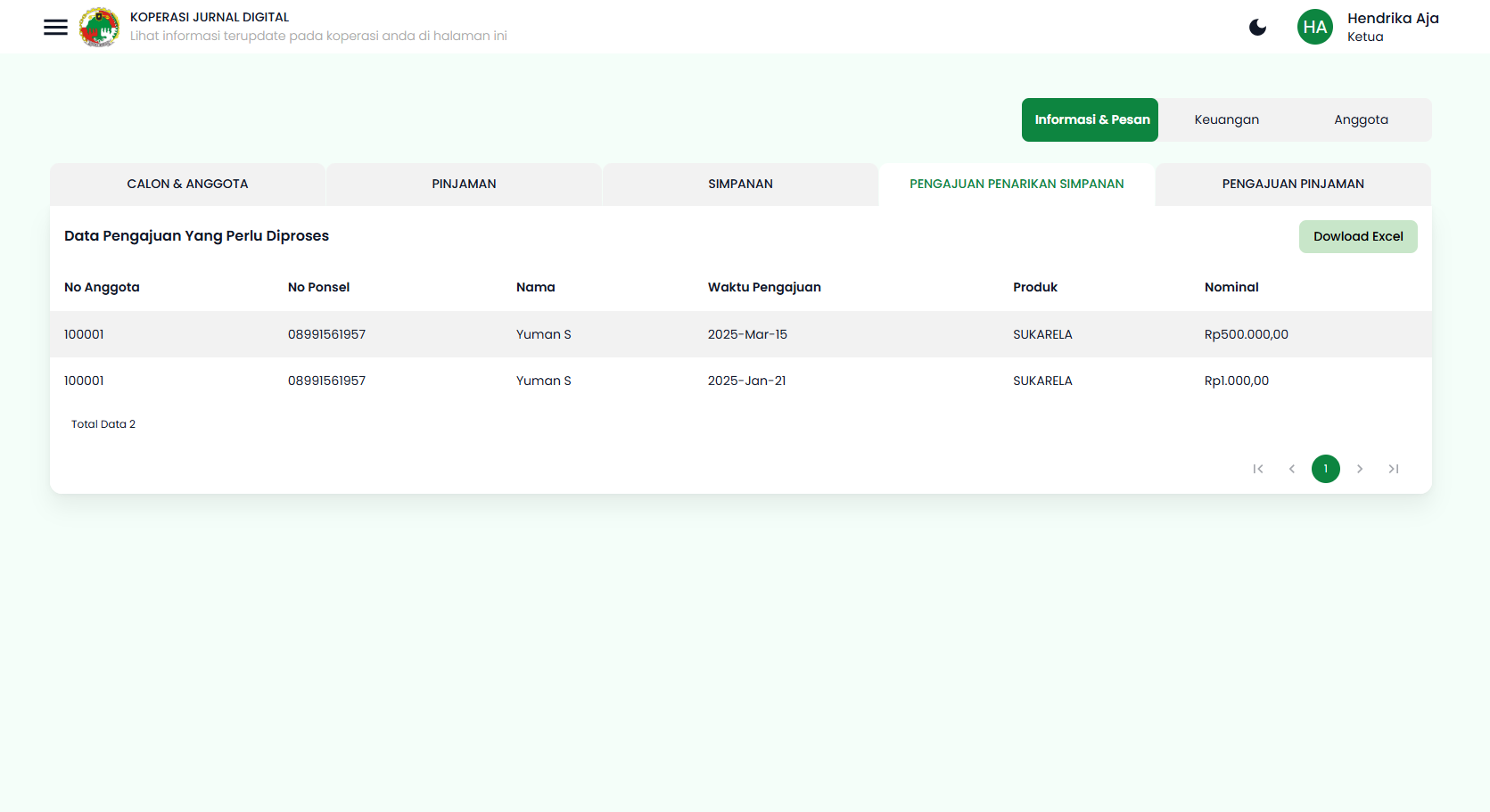This screenshot has width=1490, height=812.
Task: Select the PINJAMAN tab
Action: point(464,184)
